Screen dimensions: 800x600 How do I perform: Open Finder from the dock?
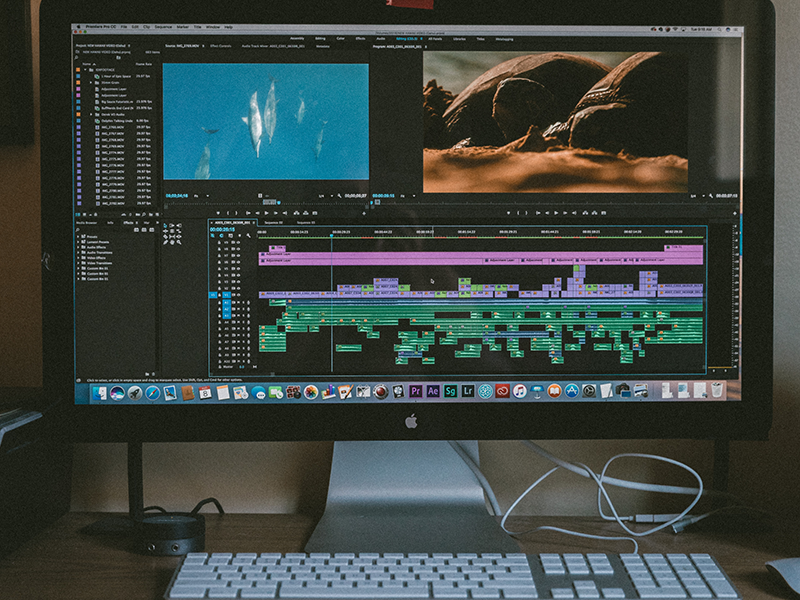pyautogui.click(x=100, y=392)
